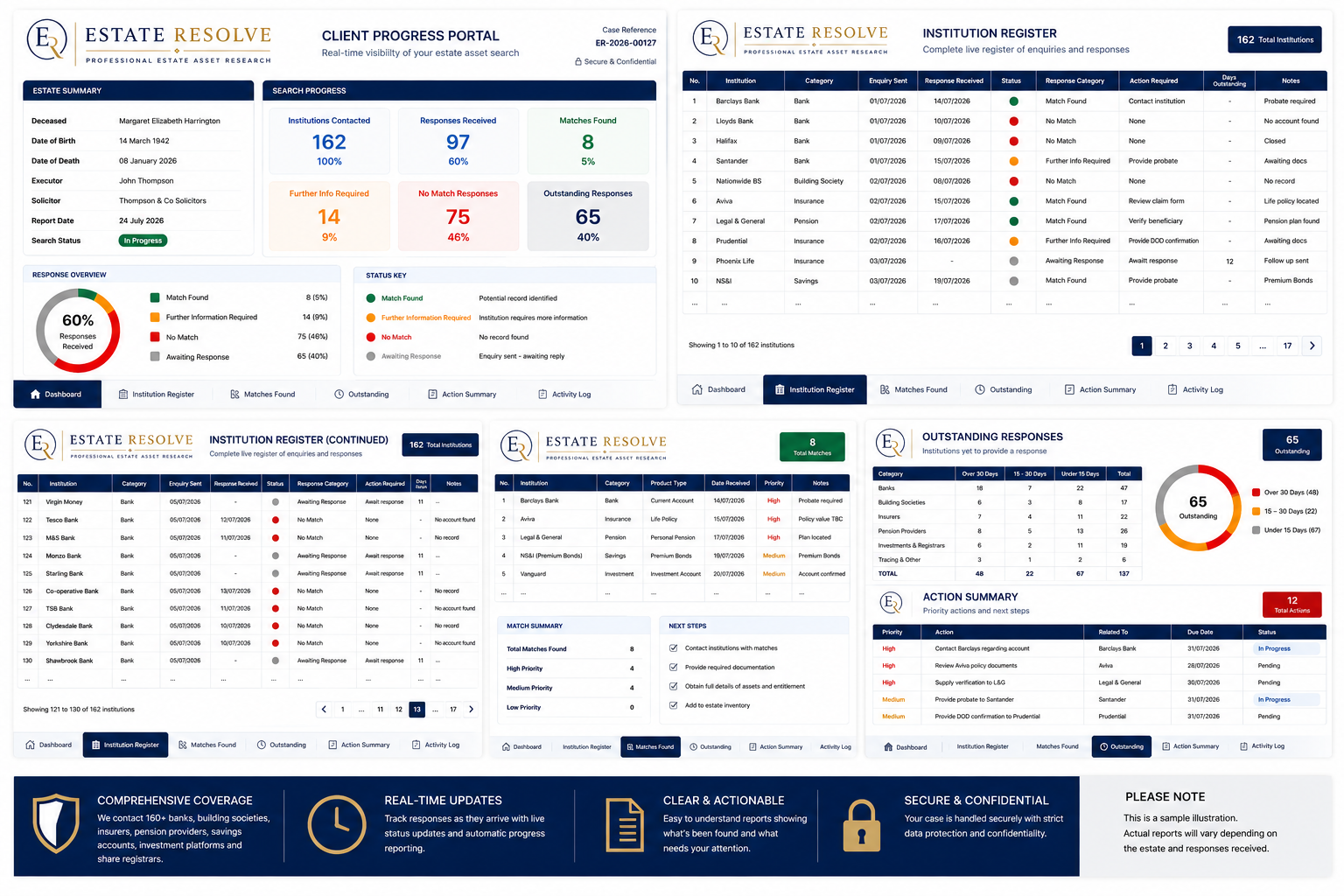
Task: Toggle 'Provide required documentation' checkbox
Action: coord(673,667)
